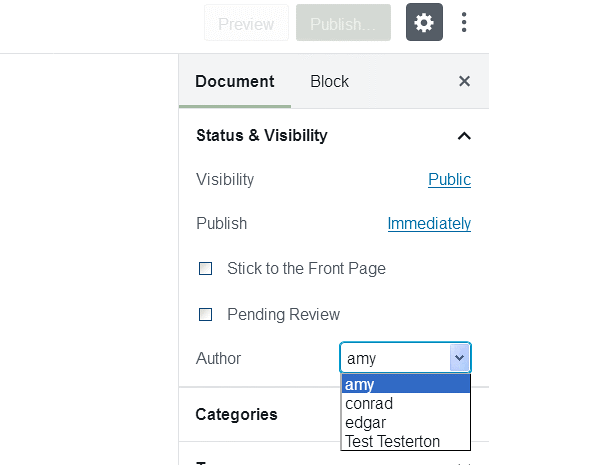Click the Author dropdown arrow

point(459,358)
